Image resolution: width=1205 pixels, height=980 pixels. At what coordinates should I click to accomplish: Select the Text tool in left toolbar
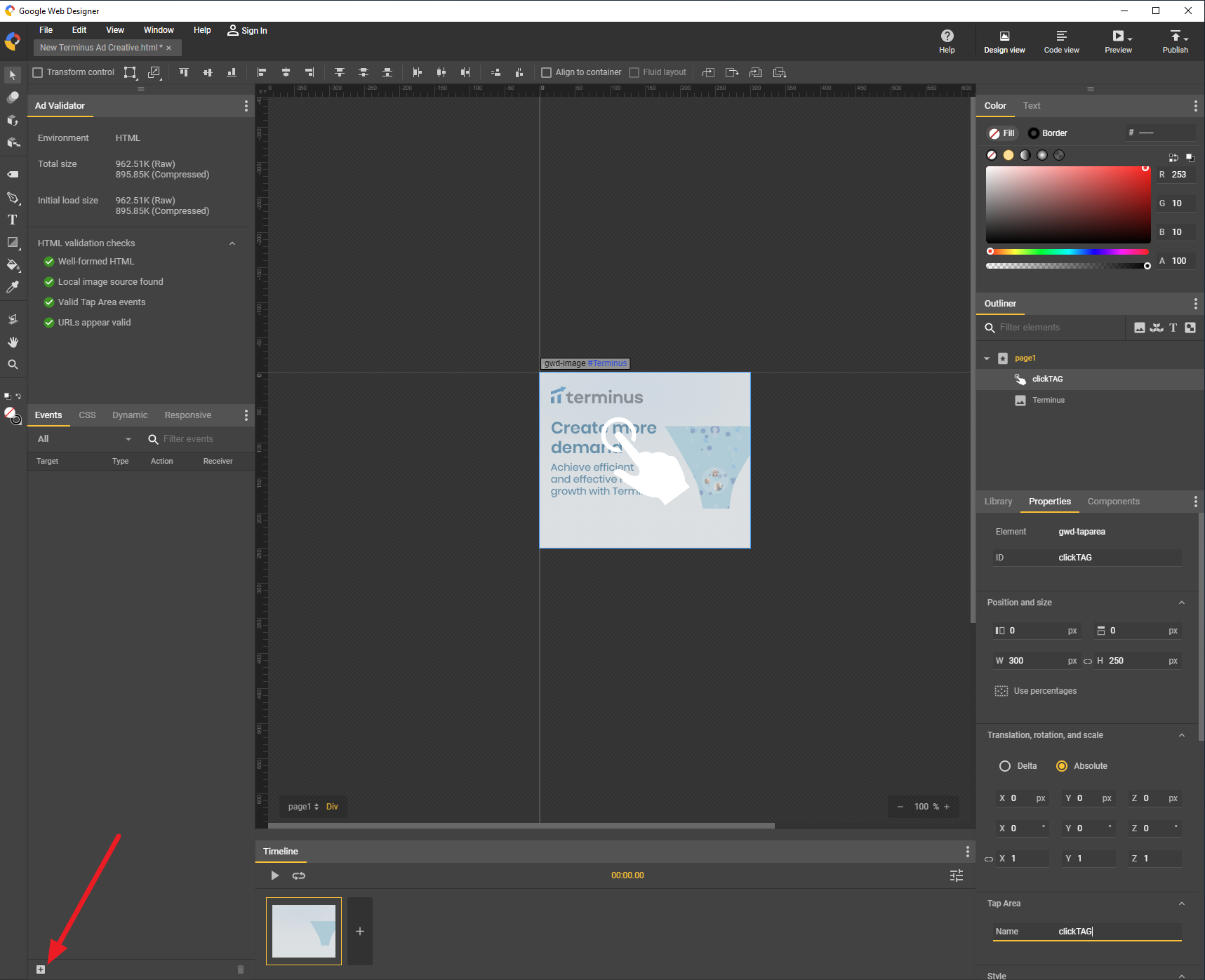pos(13,220)
